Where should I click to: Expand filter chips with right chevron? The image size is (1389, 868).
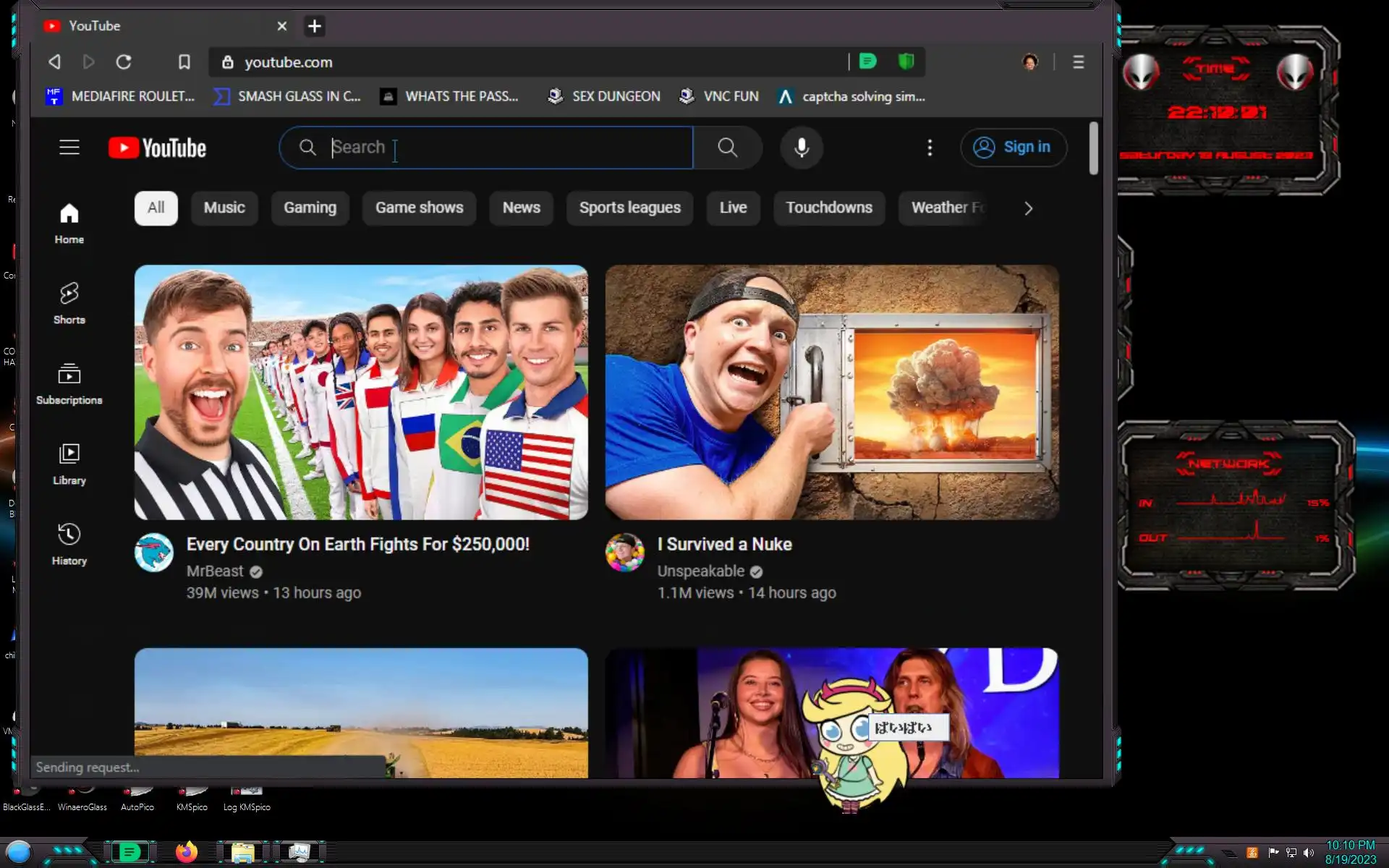(x=1028, y=208)
